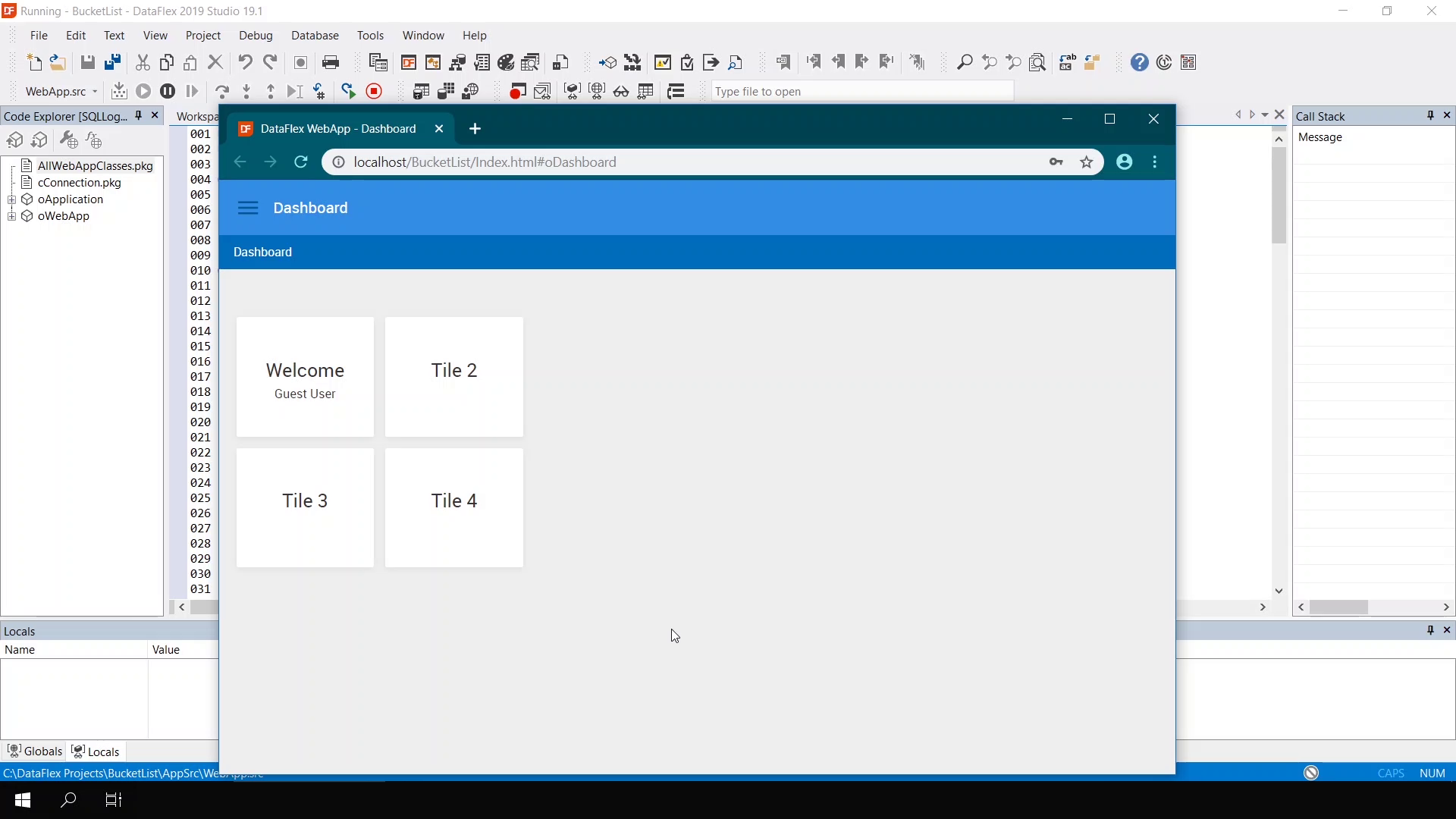1456x819 pixels.
Task: Pin the Call Stack panel
Action: [x=1430, y=115]
